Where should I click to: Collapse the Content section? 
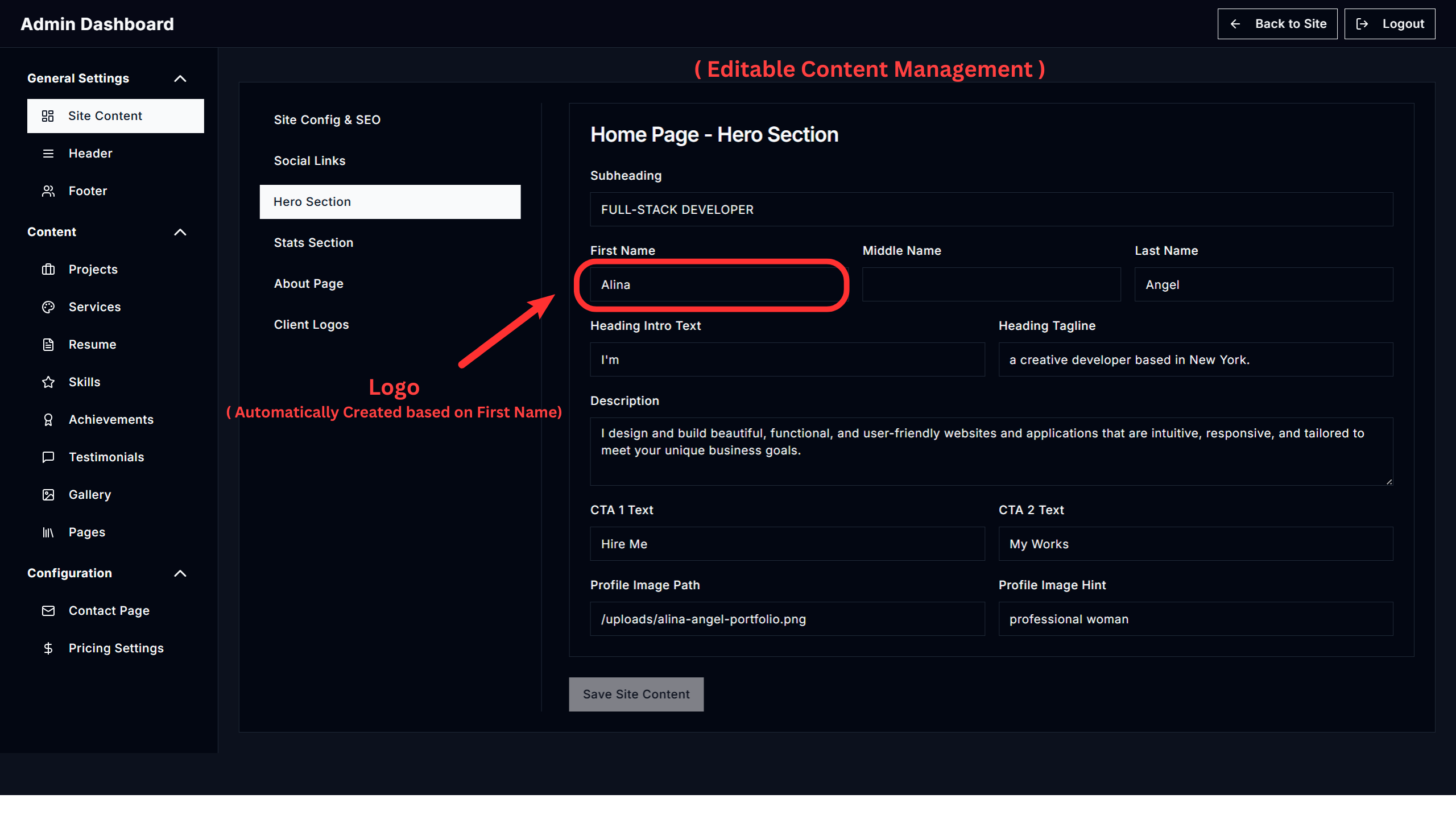[180, 232]
